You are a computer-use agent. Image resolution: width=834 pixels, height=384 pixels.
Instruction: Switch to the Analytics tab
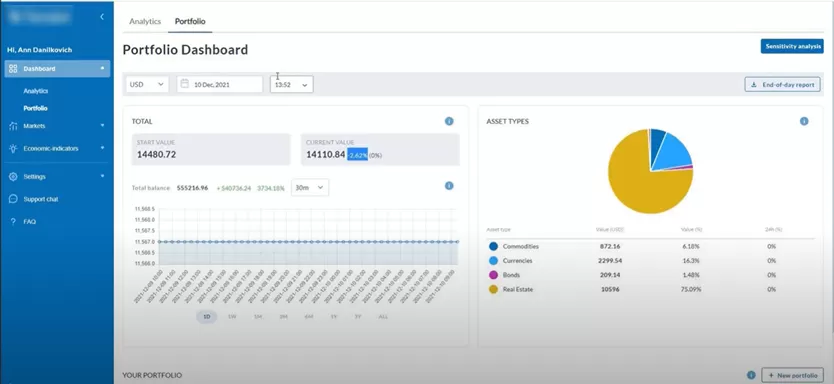[x=145, y=21]
